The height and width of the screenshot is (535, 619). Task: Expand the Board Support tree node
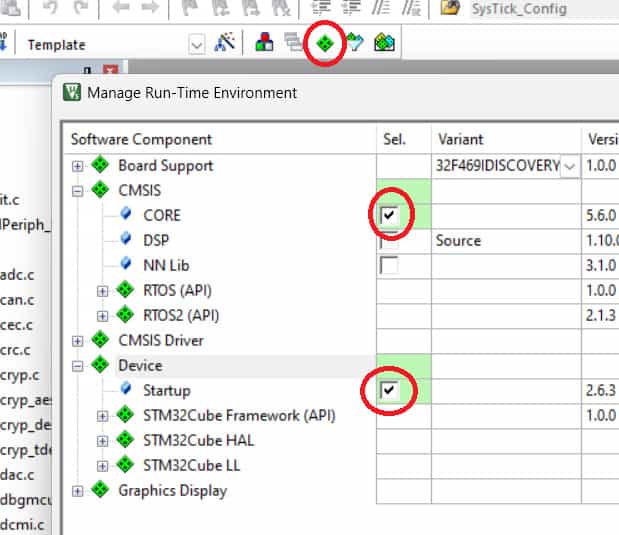78,166
